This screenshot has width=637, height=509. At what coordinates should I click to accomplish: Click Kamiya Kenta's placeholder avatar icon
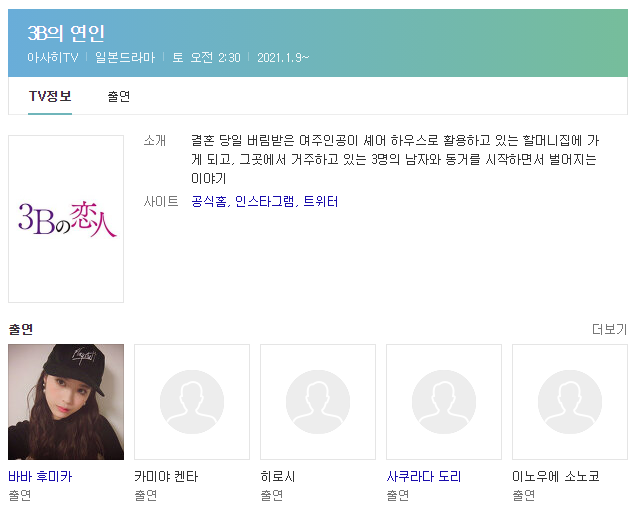(192, 402)
